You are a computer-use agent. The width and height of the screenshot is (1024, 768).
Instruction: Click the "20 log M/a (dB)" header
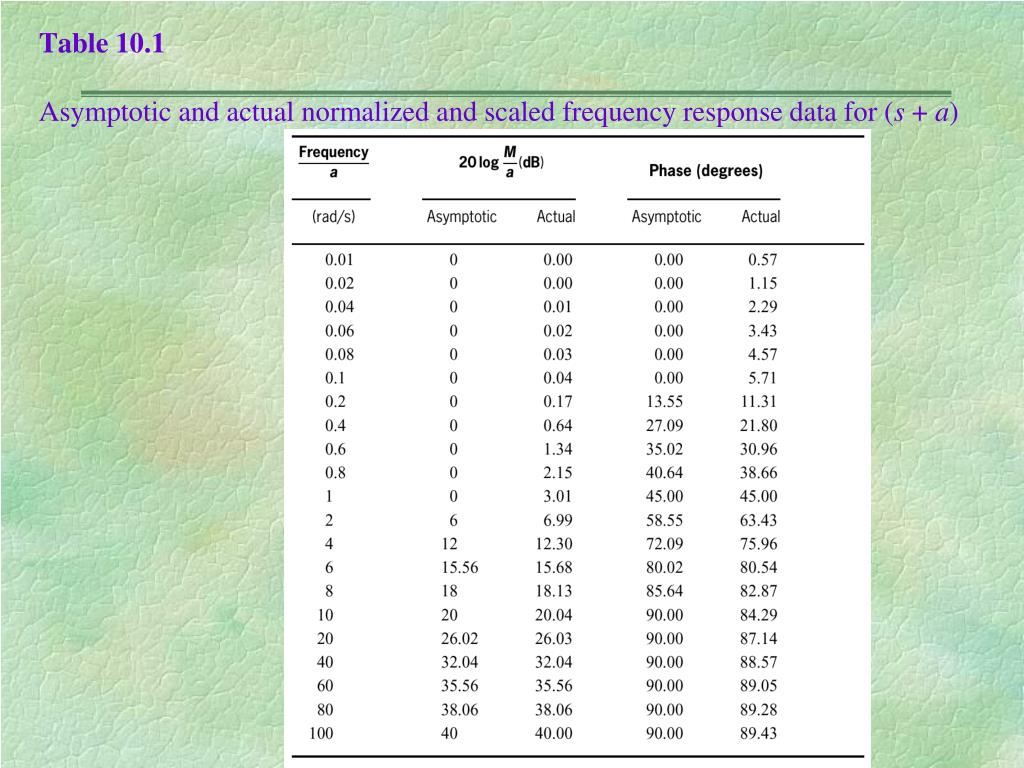click(x=501, y=162)
